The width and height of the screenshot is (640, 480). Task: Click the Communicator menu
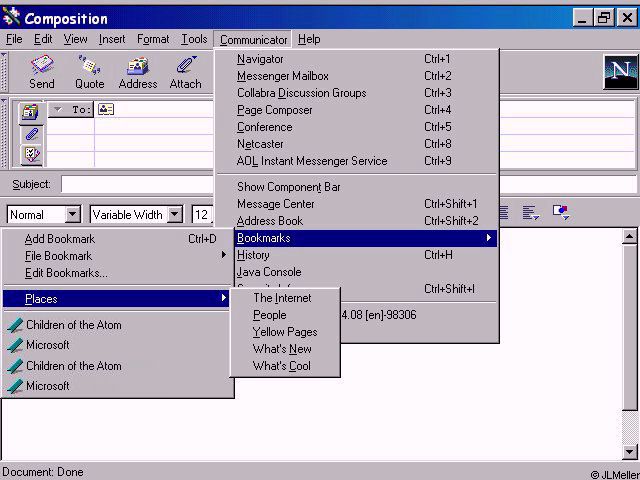coord(253,40)
